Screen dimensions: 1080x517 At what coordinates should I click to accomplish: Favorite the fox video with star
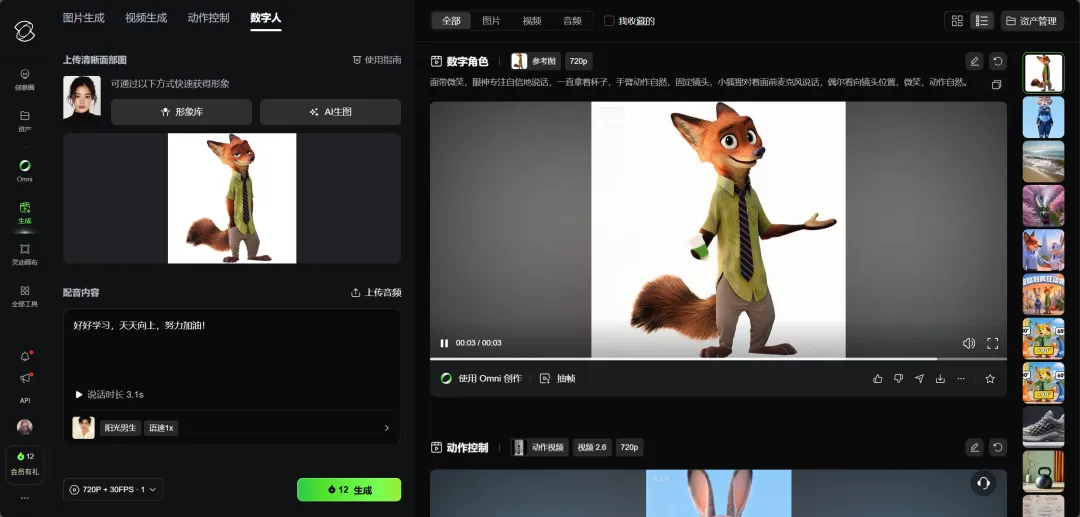pyautogui.click(x=990, y=379)
